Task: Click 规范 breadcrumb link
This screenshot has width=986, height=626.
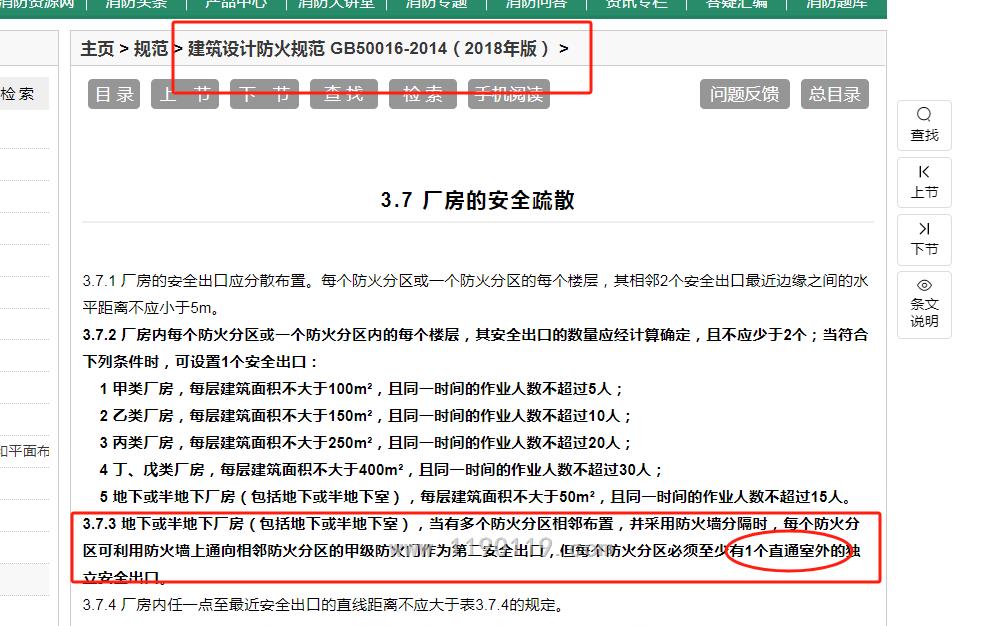Action: point(151,48)
